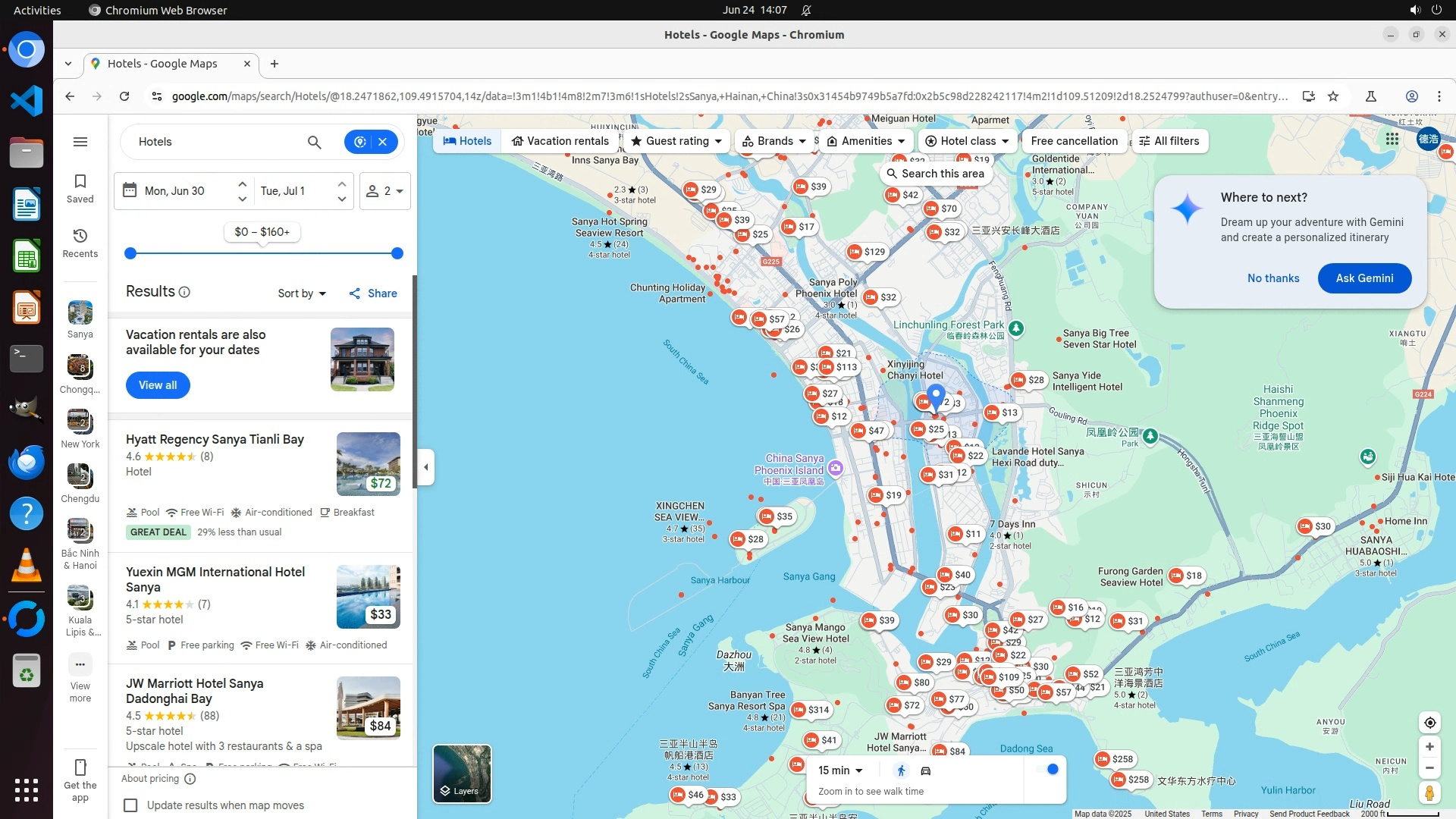Select the Vacation rentals tab
Viewport: 1456px width, 819px height.
(560, 141)
